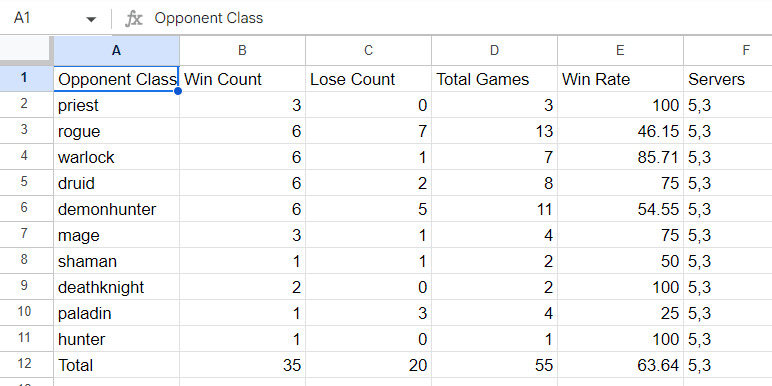Select the select-all corner box
Image resolution: width=772 pixels, height=386 pixels.
(27, 51)
